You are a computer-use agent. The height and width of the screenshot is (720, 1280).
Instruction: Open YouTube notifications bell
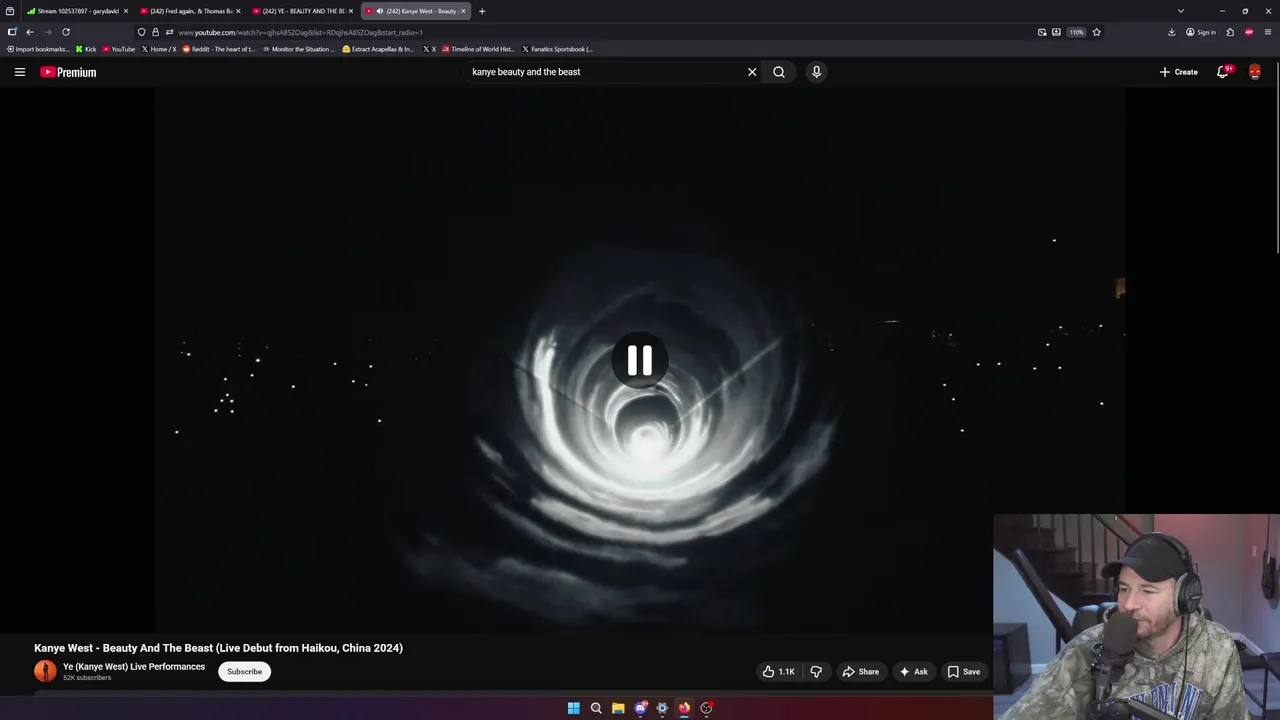click(1223, 72)
